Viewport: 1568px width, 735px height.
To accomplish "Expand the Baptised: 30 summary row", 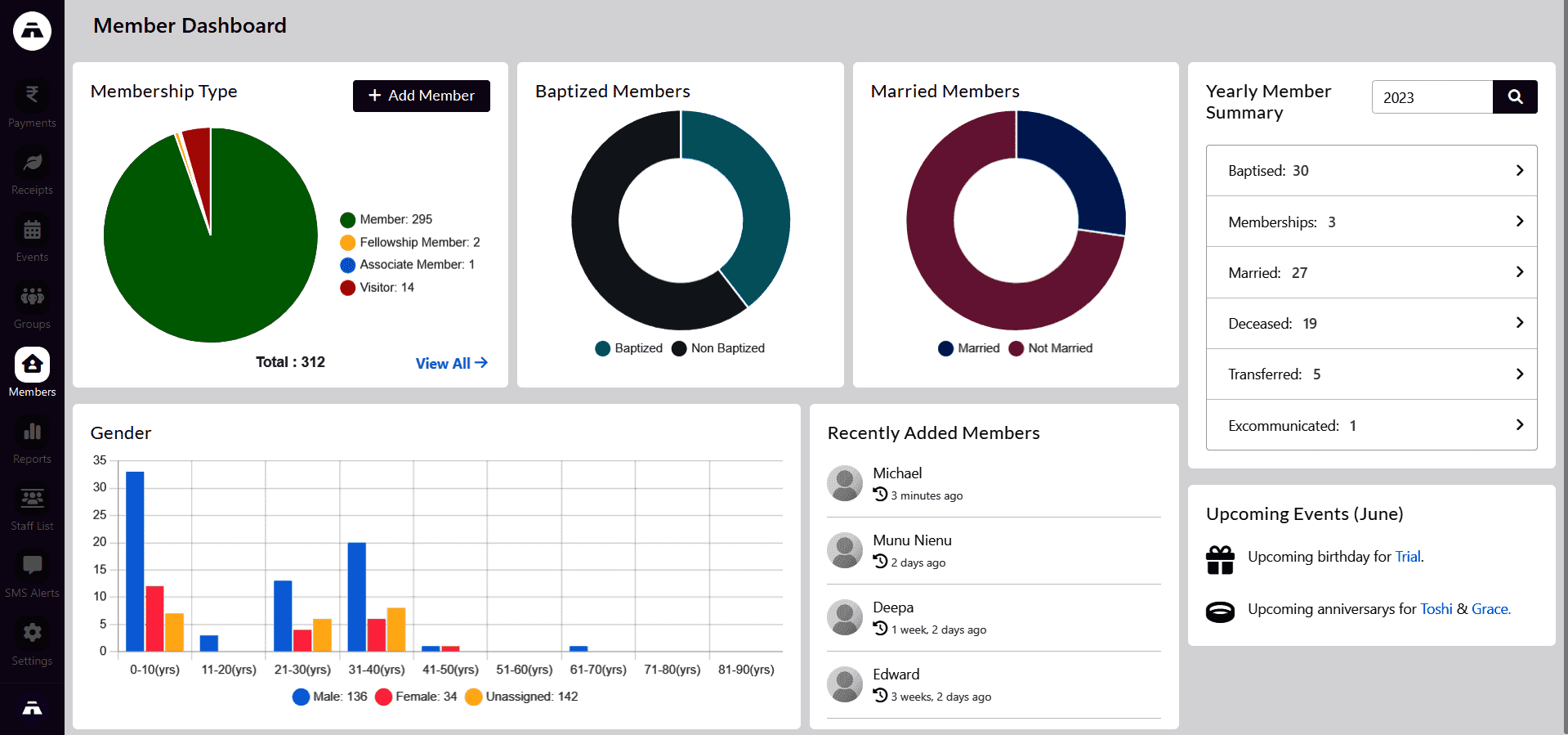I will coord(1370,171).
